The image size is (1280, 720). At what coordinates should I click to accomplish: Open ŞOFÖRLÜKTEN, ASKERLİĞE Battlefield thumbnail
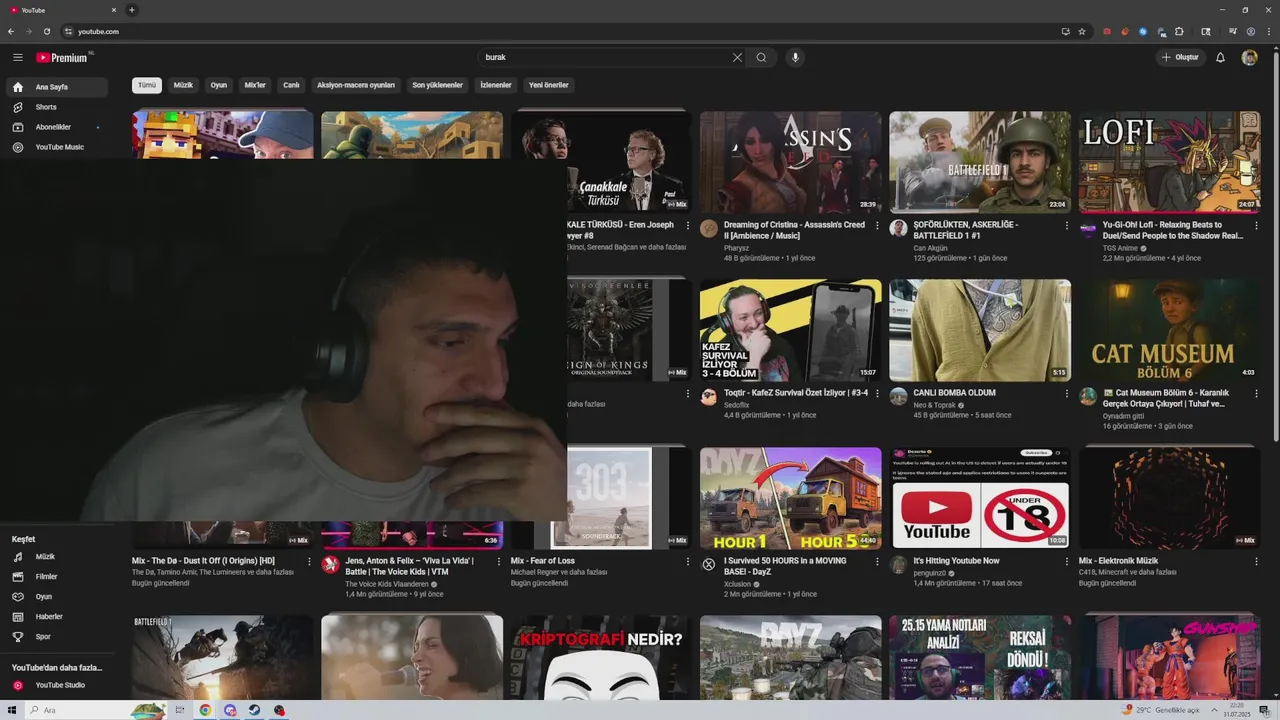pyautogui.click(x=980, y=161)
